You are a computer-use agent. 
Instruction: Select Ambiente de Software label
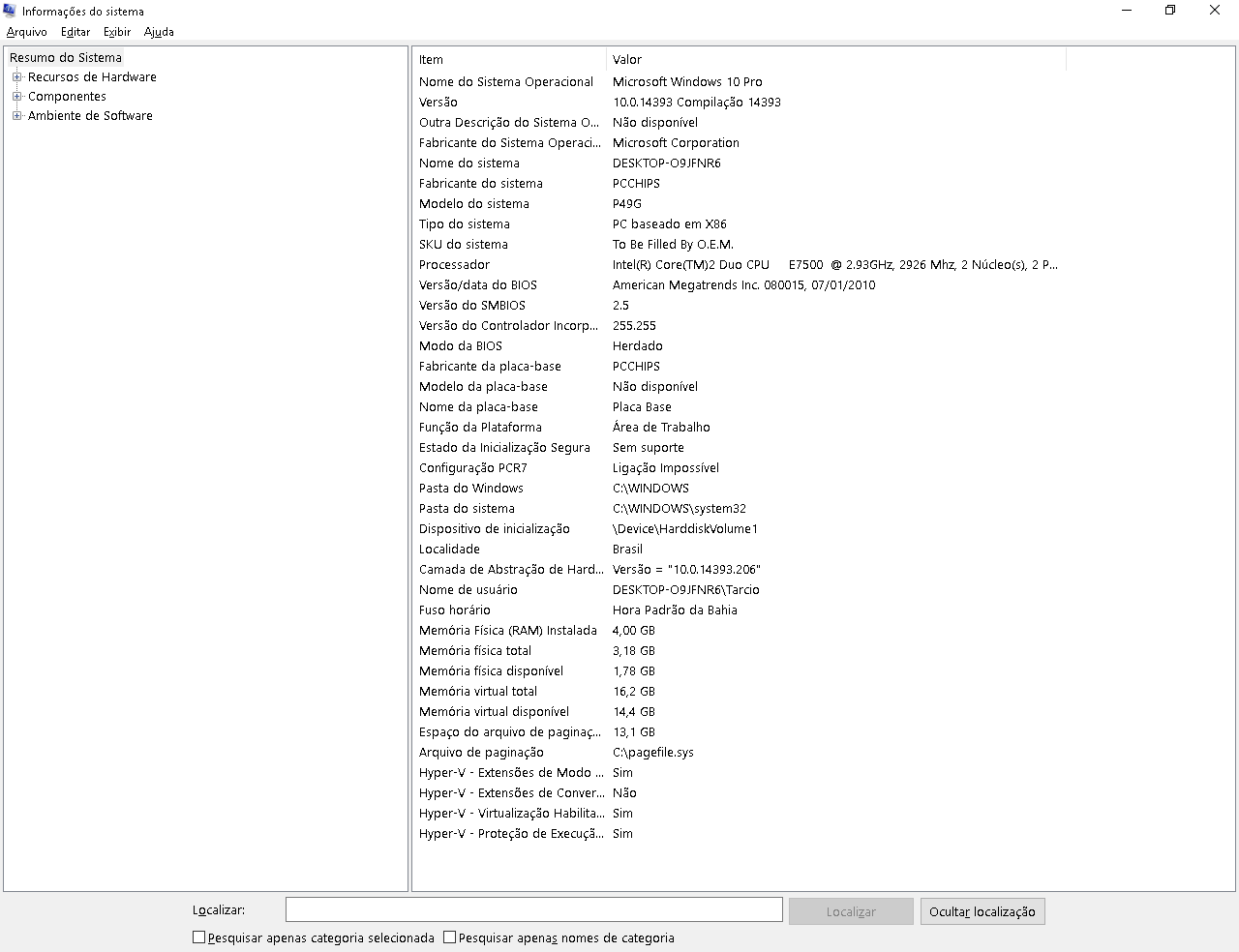[90, 116]
